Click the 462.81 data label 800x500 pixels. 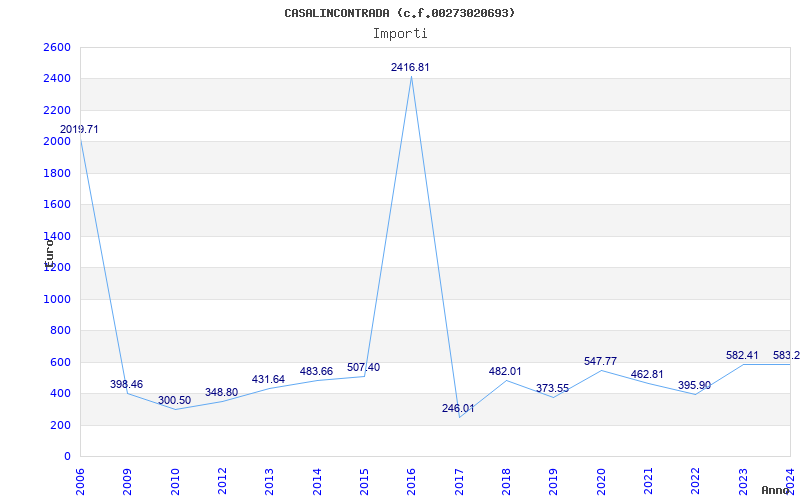click(x=647, y=374)
